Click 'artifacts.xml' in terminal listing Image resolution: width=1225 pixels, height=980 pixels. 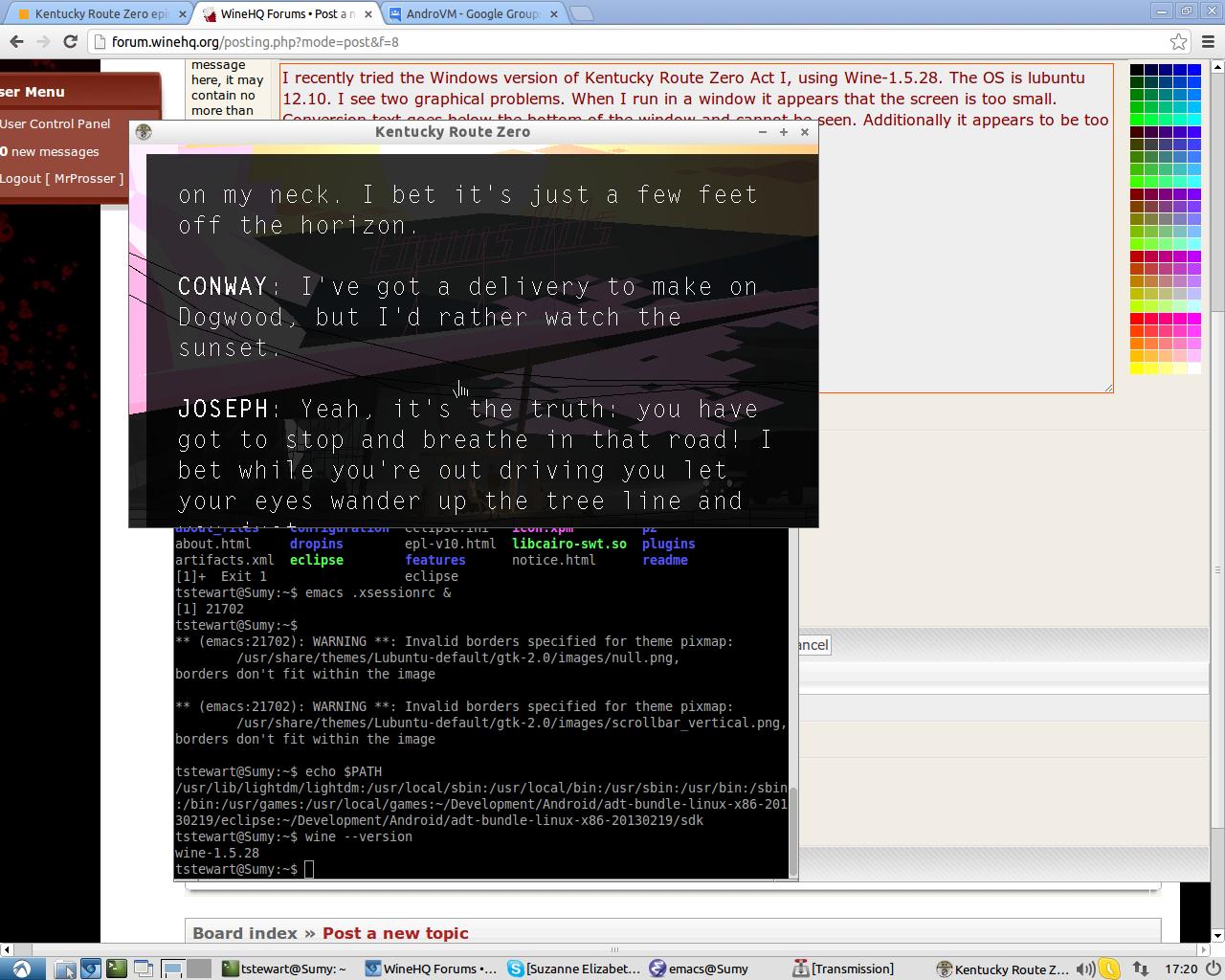point(225,560)
